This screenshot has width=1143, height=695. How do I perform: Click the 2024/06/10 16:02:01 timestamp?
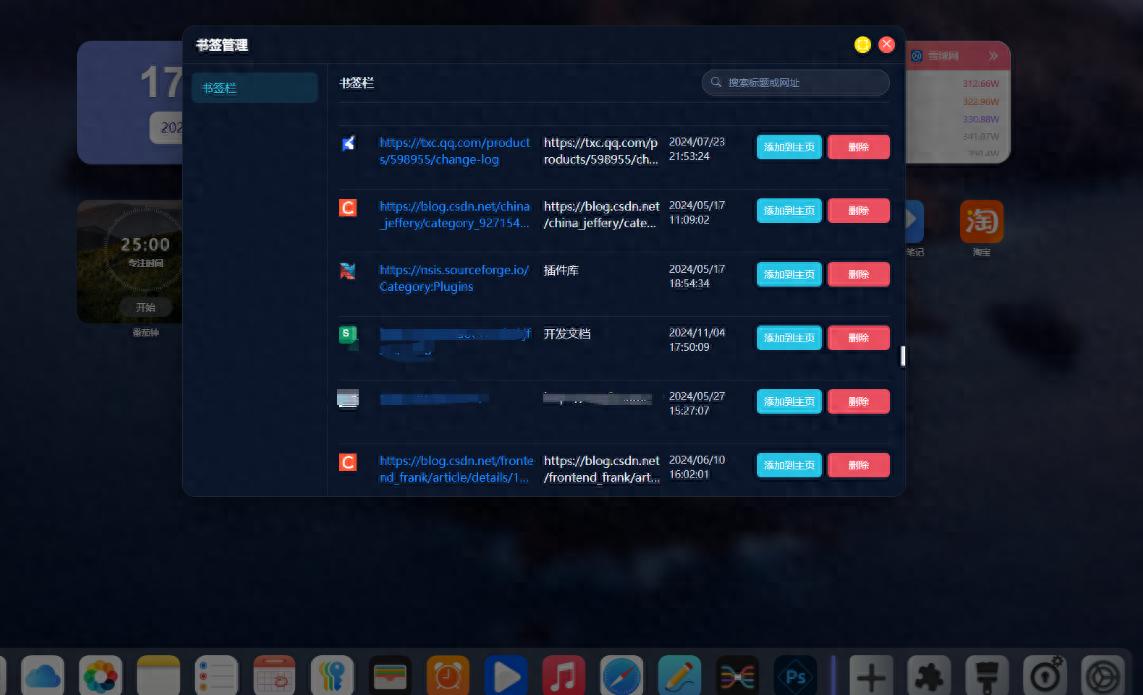pyautogui.click(x=697, y=467)
